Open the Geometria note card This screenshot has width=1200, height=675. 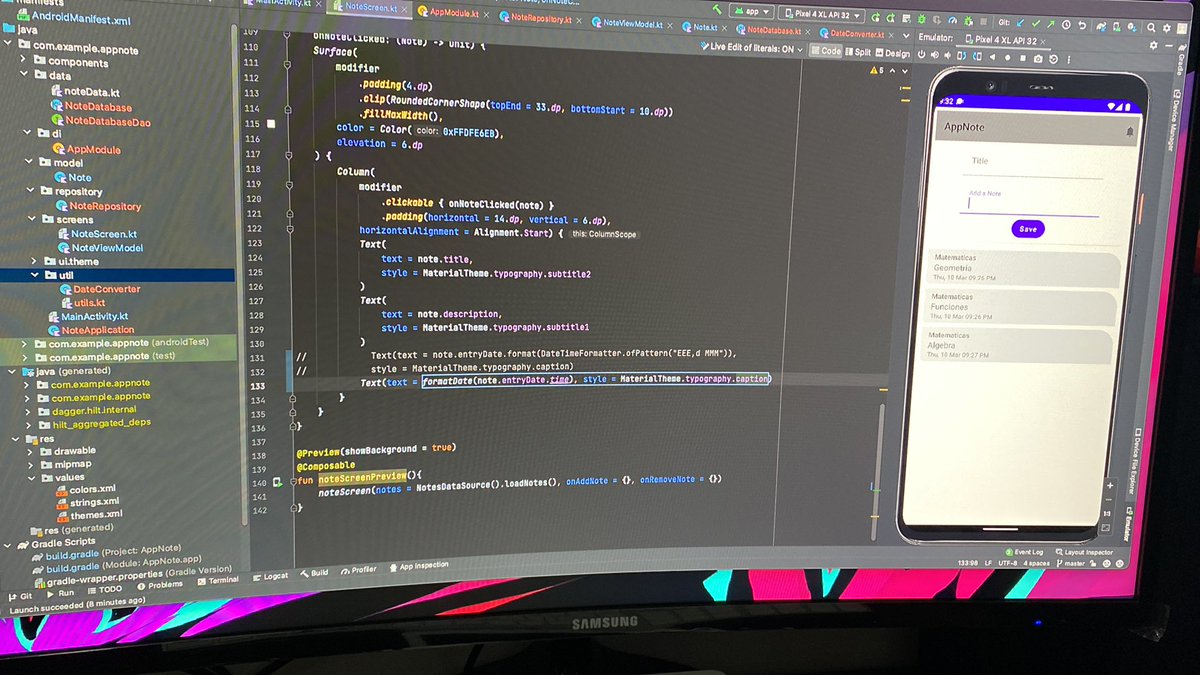click(1022, 268)
